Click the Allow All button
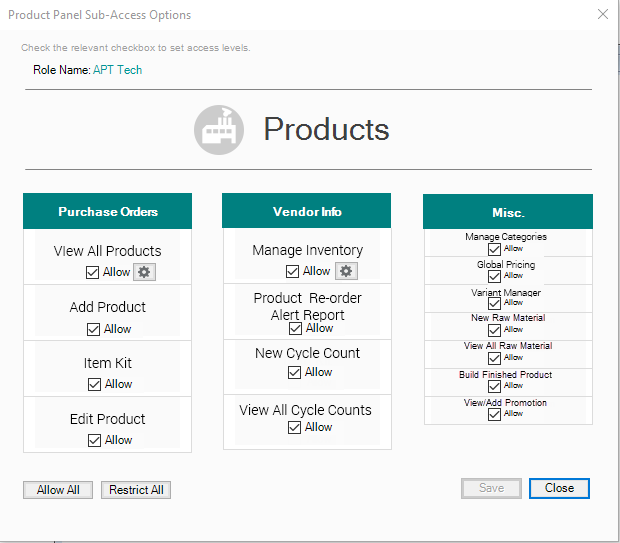Viewport: 620px width, 543px height. click(x=58, y=490)
